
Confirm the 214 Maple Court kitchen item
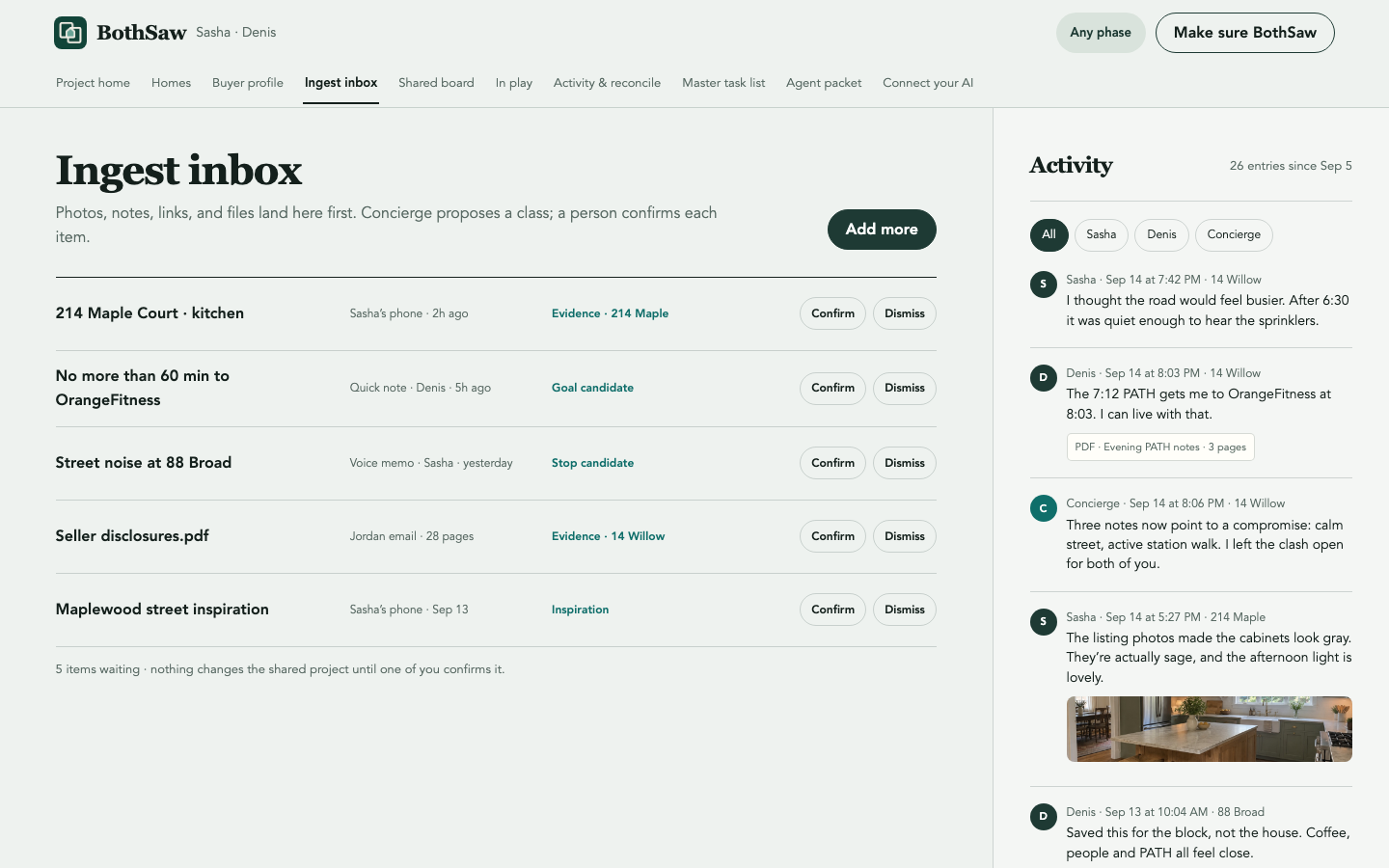(832, 313)
